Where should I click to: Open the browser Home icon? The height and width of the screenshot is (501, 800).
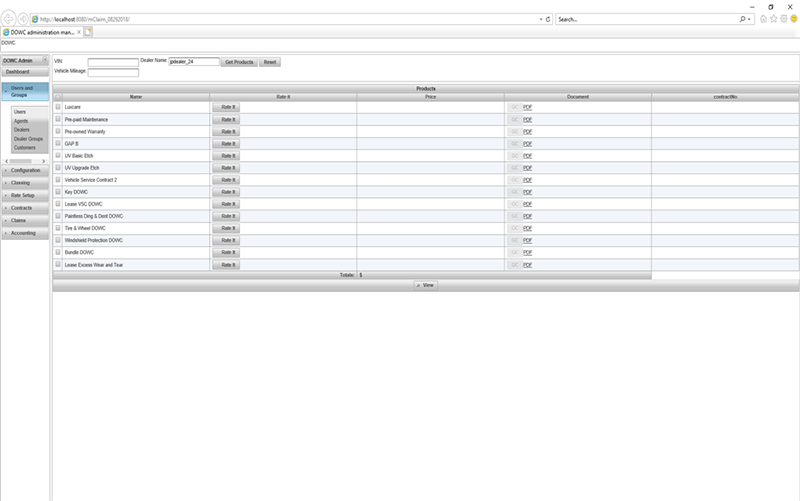[x=763, y=19]
